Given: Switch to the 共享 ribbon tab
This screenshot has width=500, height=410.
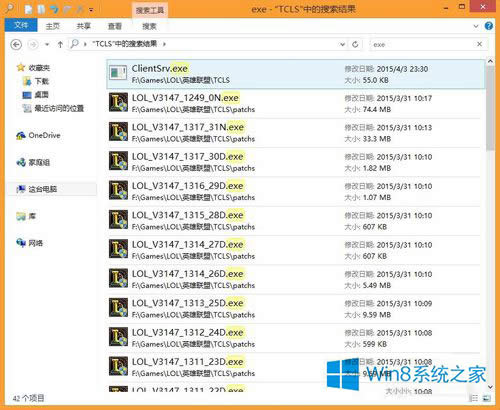Looking at the screenshot, I should 83,26.
